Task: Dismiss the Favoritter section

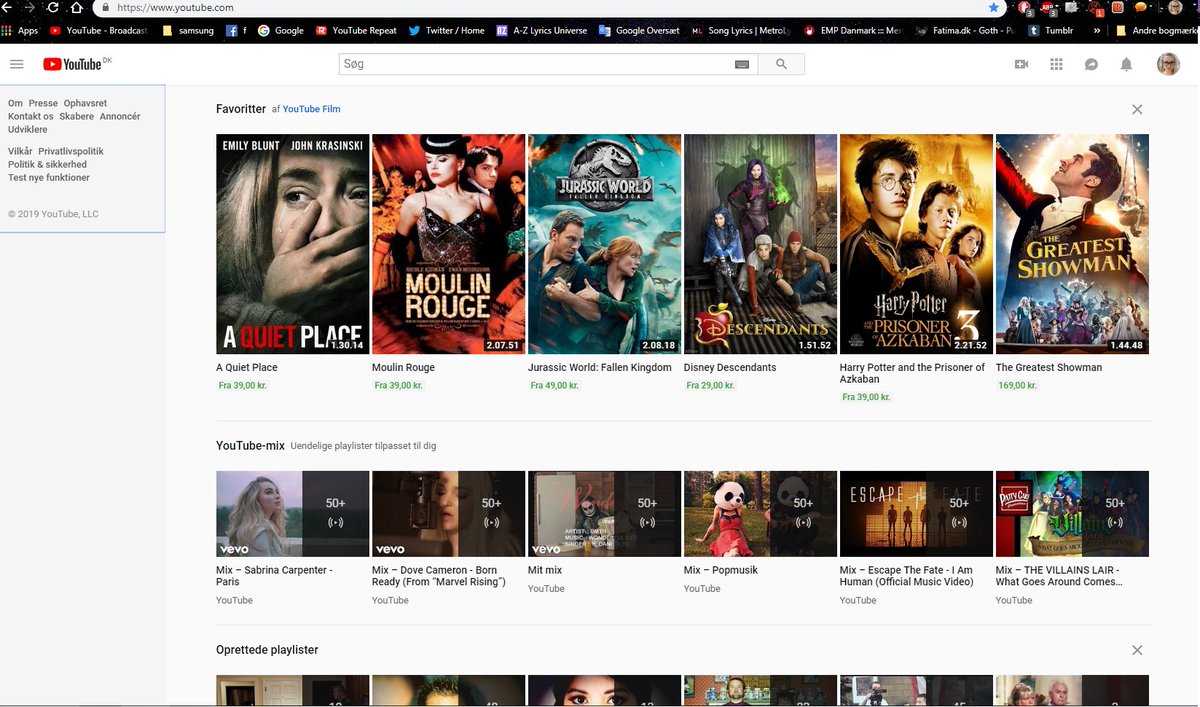Action: [1137, 109]
